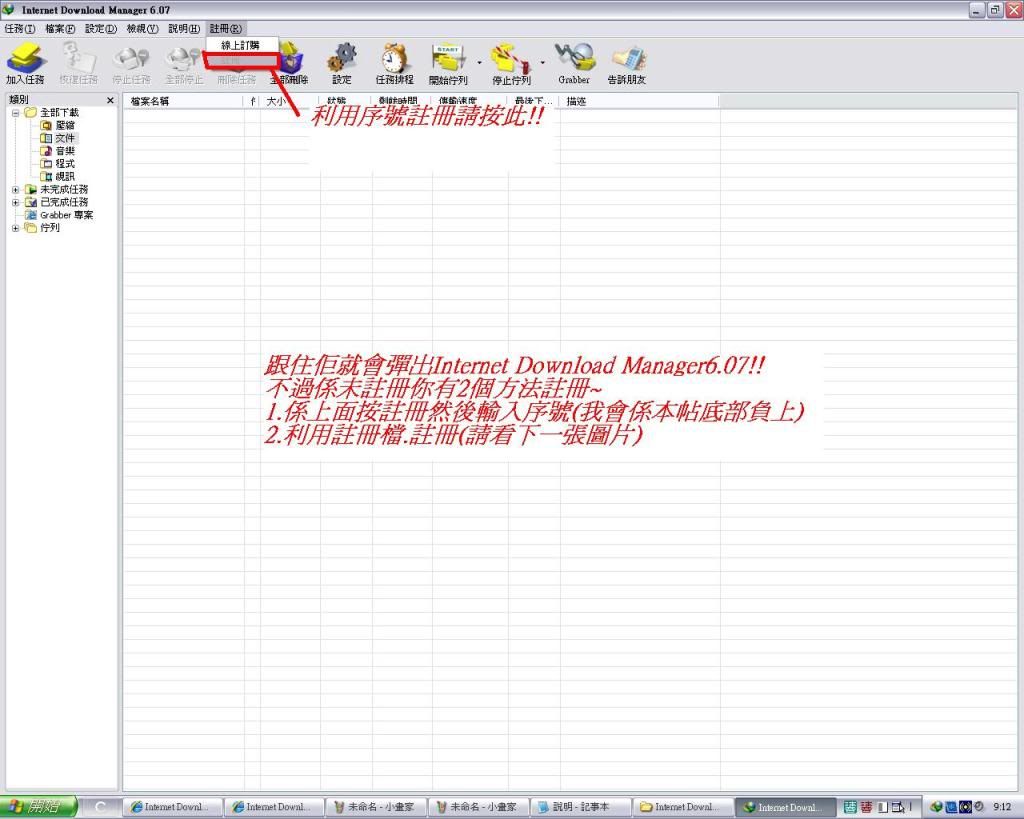Launch the Grabber tool icon
This screenshot has width=1024, height=819.
pos(574,60)
